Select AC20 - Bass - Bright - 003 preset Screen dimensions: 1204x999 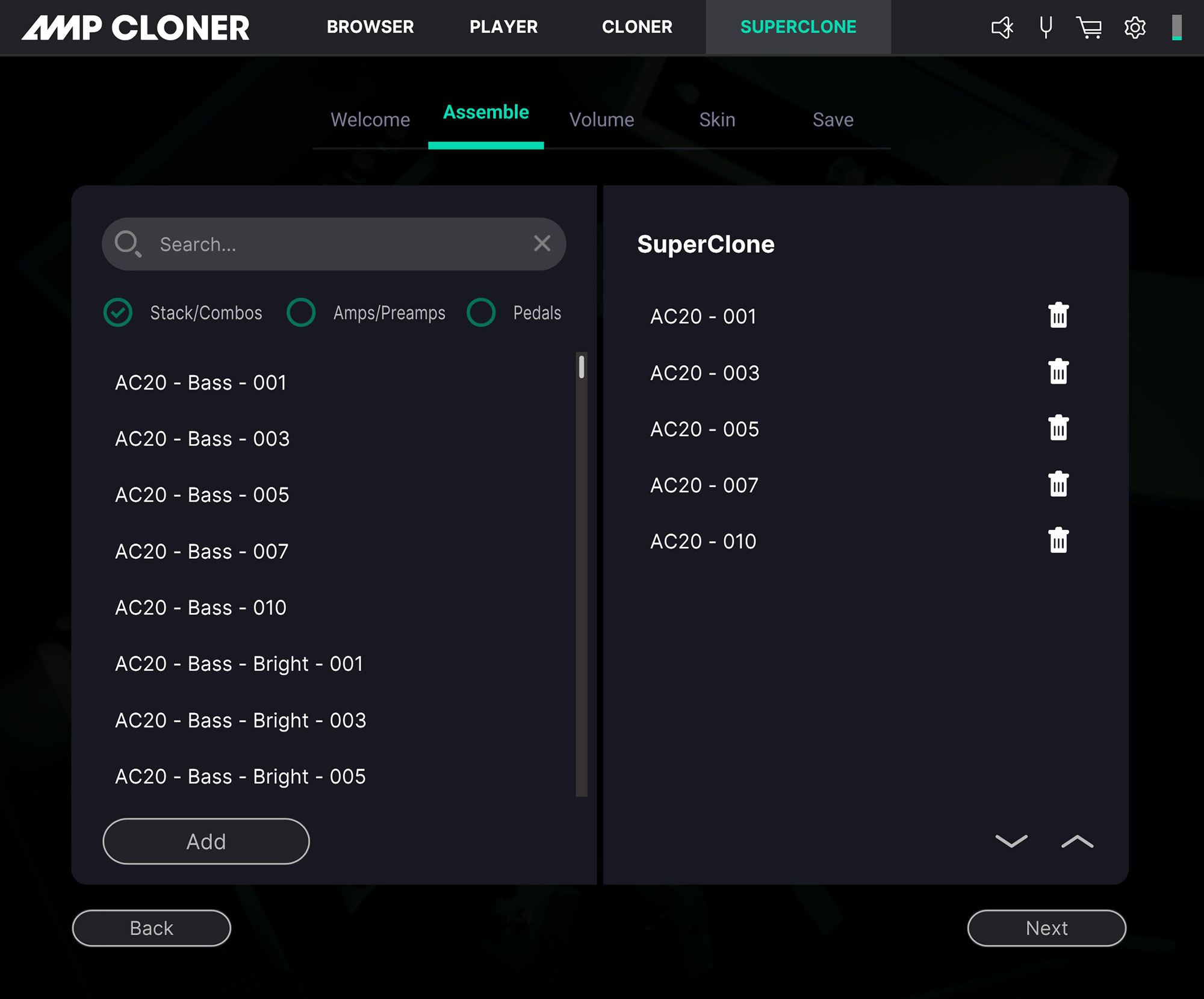240,720
